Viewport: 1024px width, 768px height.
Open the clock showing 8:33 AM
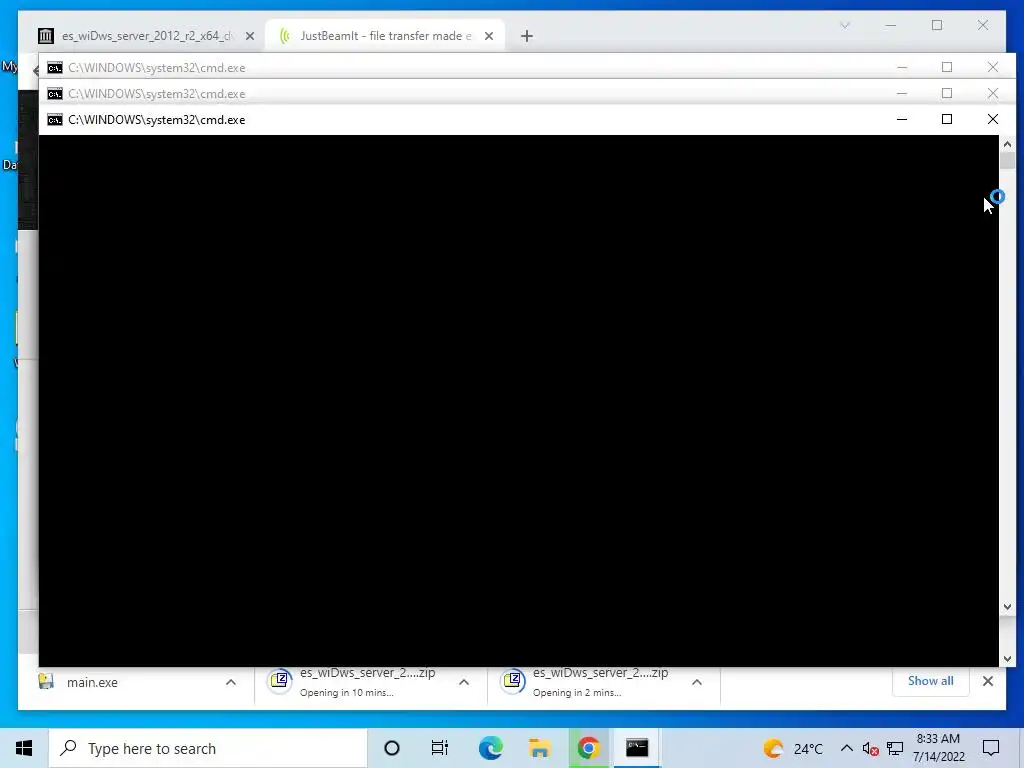[938, 748]
